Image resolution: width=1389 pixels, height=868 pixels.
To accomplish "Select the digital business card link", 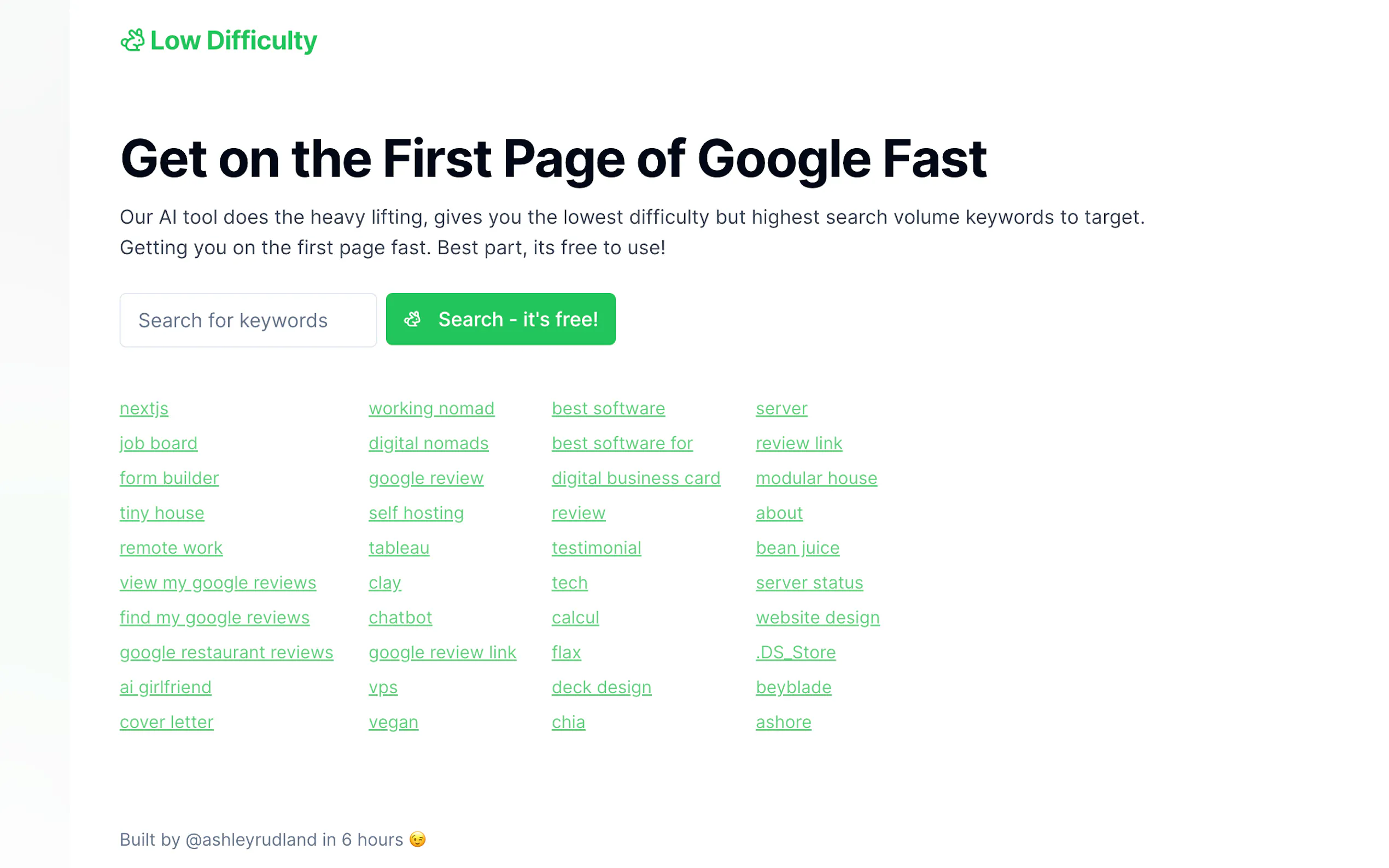I will point(635,478).
